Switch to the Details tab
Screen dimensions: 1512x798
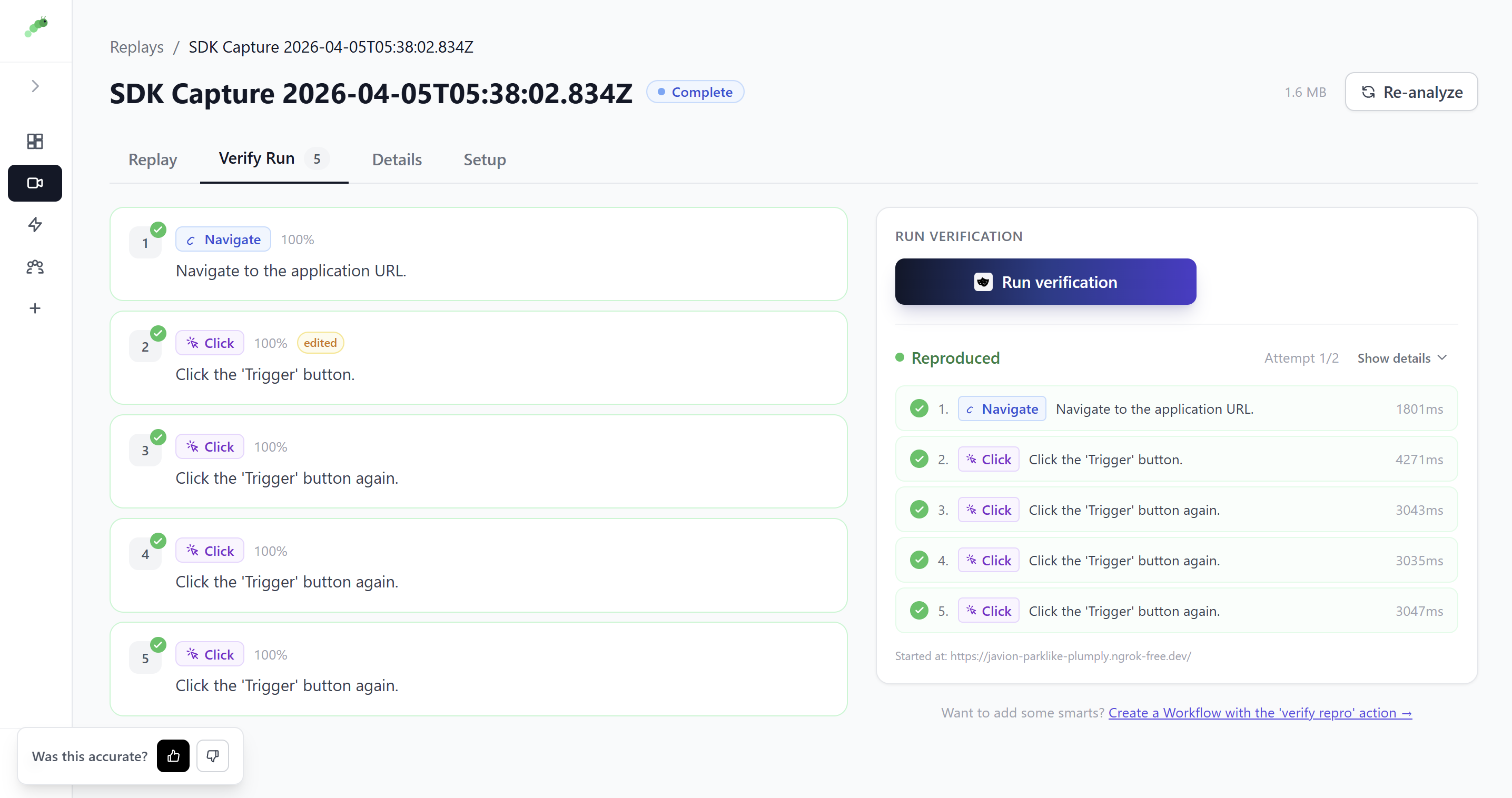pyautogui.click(x=397, y=159)
